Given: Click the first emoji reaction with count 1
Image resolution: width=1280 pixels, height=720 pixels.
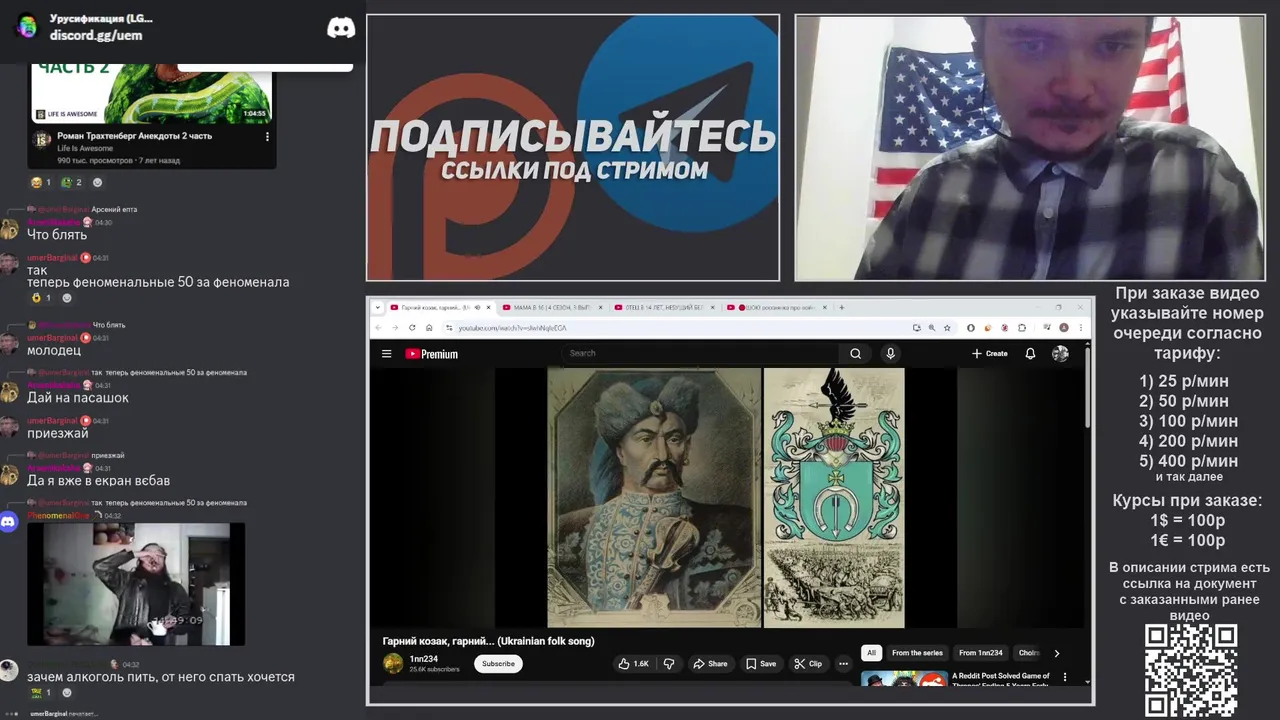Looking at the screenshot, I should point(40,182).
